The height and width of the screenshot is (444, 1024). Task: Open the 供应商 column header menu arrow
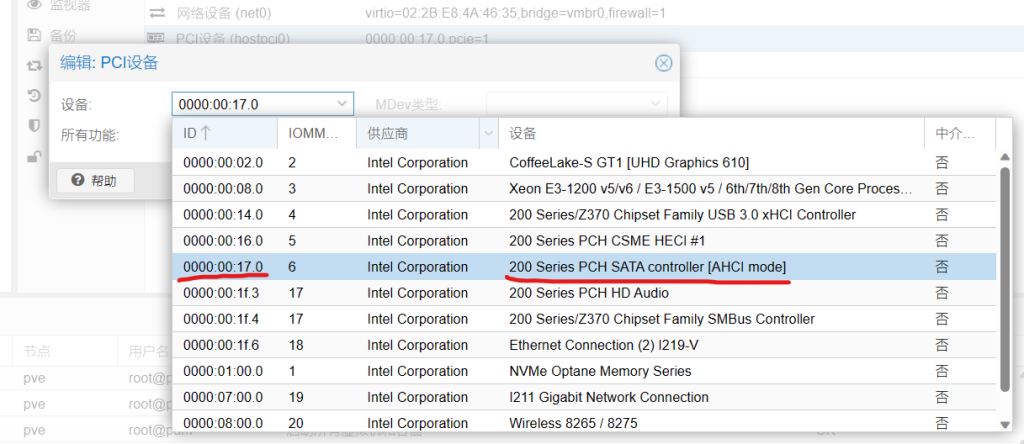click(x=489, y=133)
